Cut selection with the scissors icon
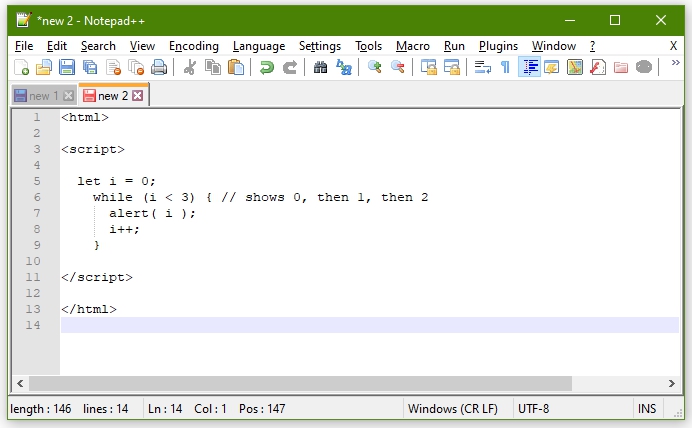The width and height of the screenshot is (692, 428). point(190,68)
